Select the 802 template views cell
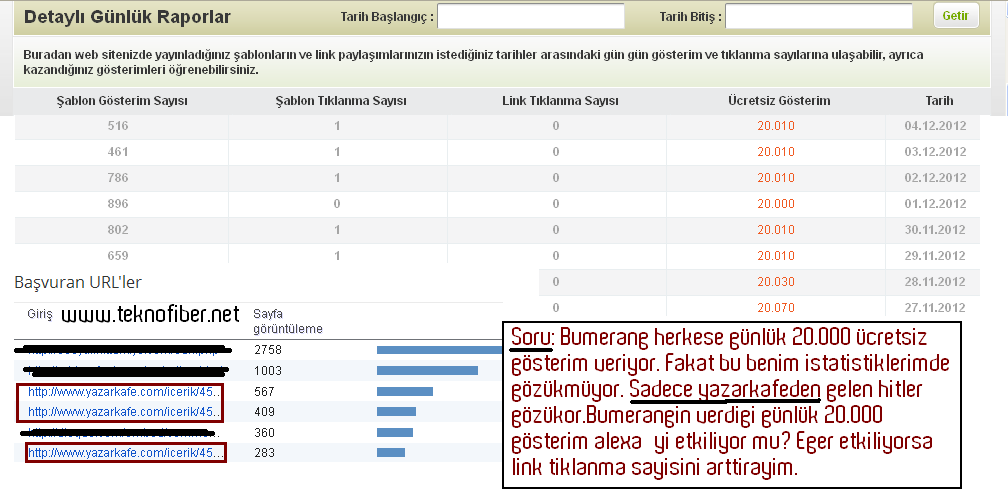 click(118, 230)
